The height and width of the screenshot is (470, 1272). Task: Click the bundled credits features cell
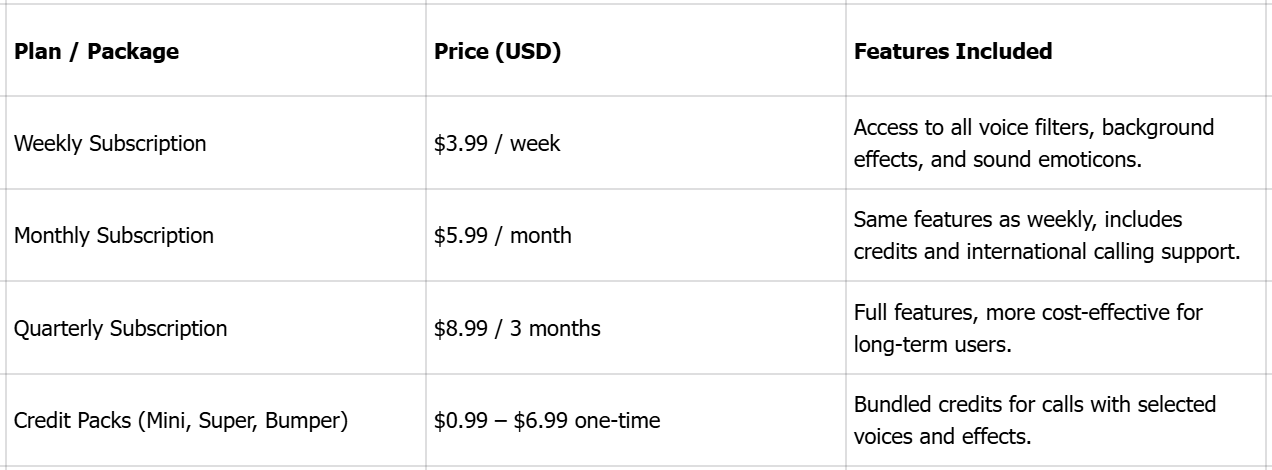click(1034, 421)
